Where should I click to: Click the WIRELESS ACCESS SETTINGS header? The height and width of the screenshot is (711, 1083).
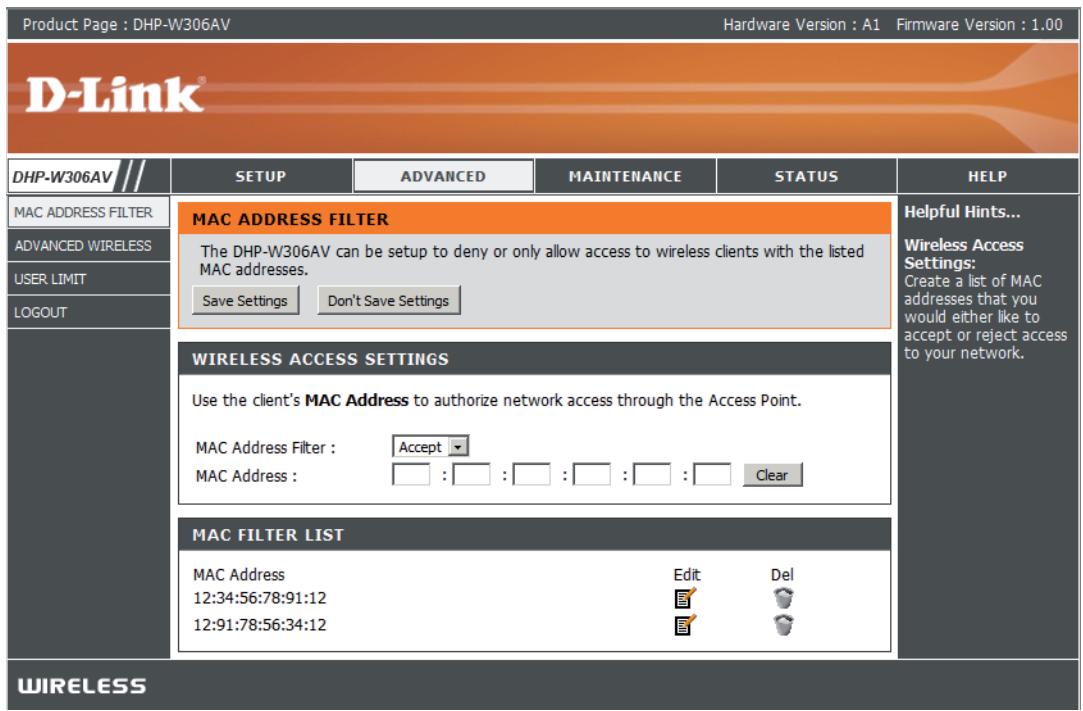(x=320, y=359)
